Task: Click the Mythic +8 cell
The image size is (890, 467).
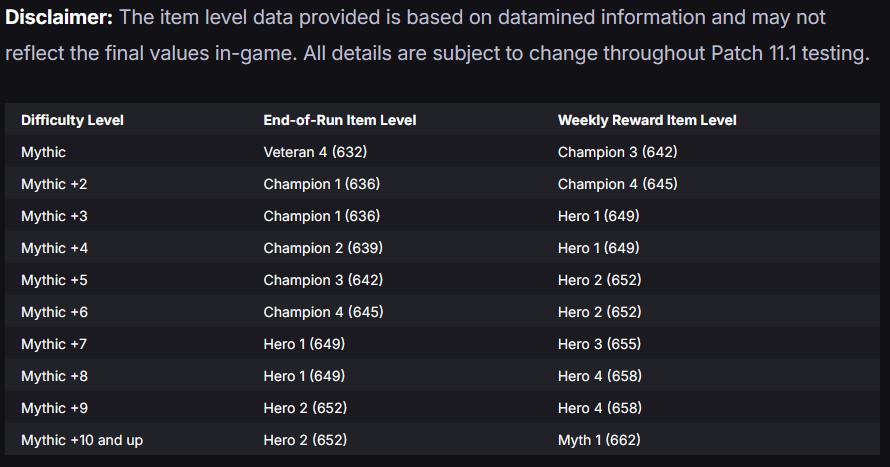Action: point(54,376)
